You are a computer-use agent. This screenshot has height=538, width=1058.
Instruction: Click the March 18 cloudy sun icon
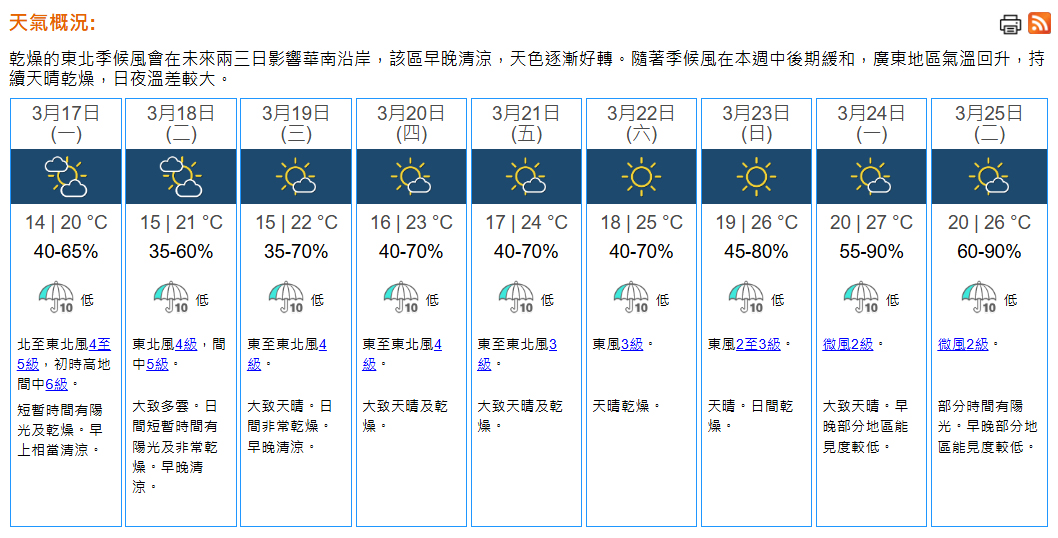coord(181,177)
